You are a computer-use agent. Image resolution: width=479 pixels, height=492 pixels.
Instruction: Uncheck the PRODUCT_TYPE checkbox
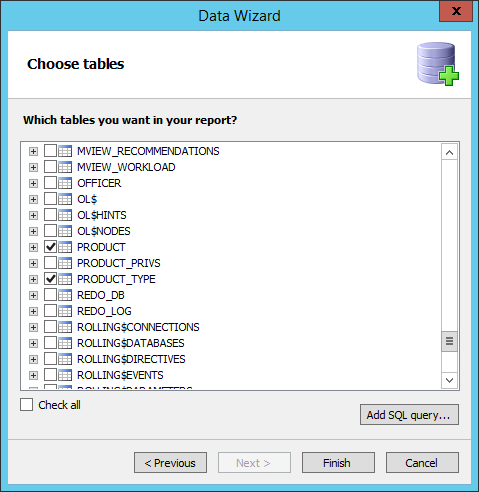coord(51,279)
